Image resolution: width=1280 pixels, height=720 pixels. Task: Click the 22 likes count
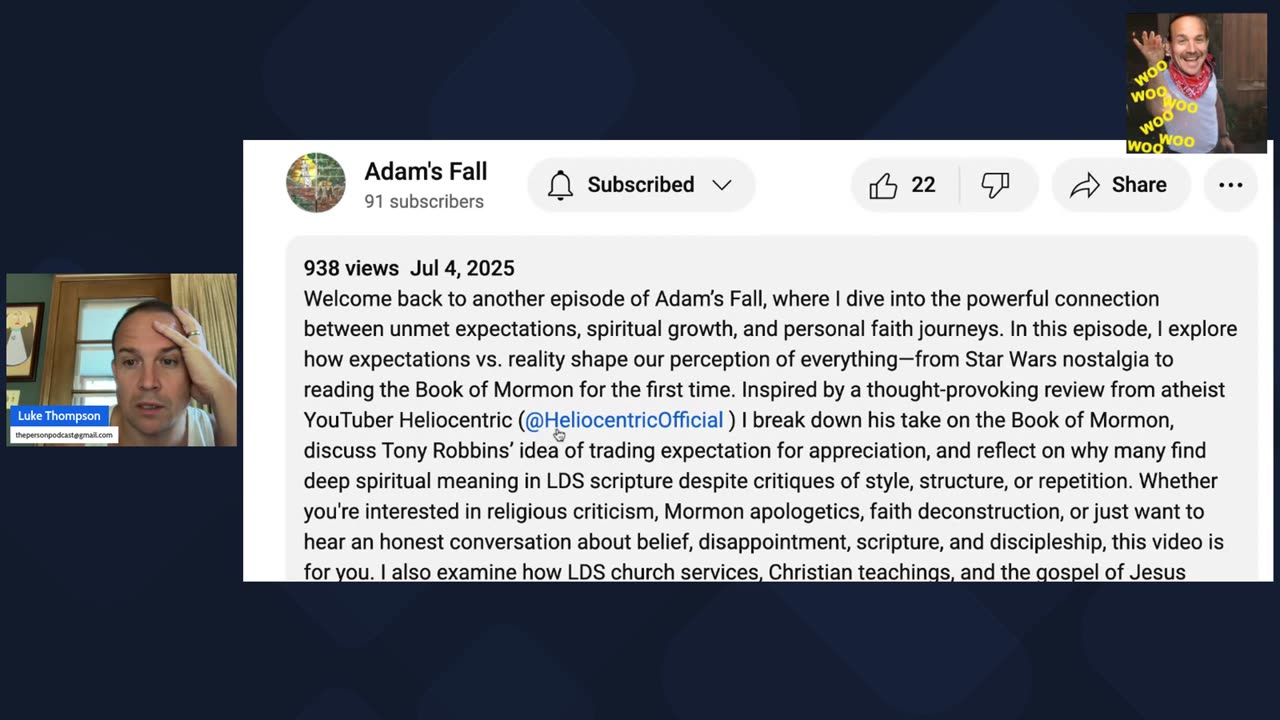pos(923,185)
